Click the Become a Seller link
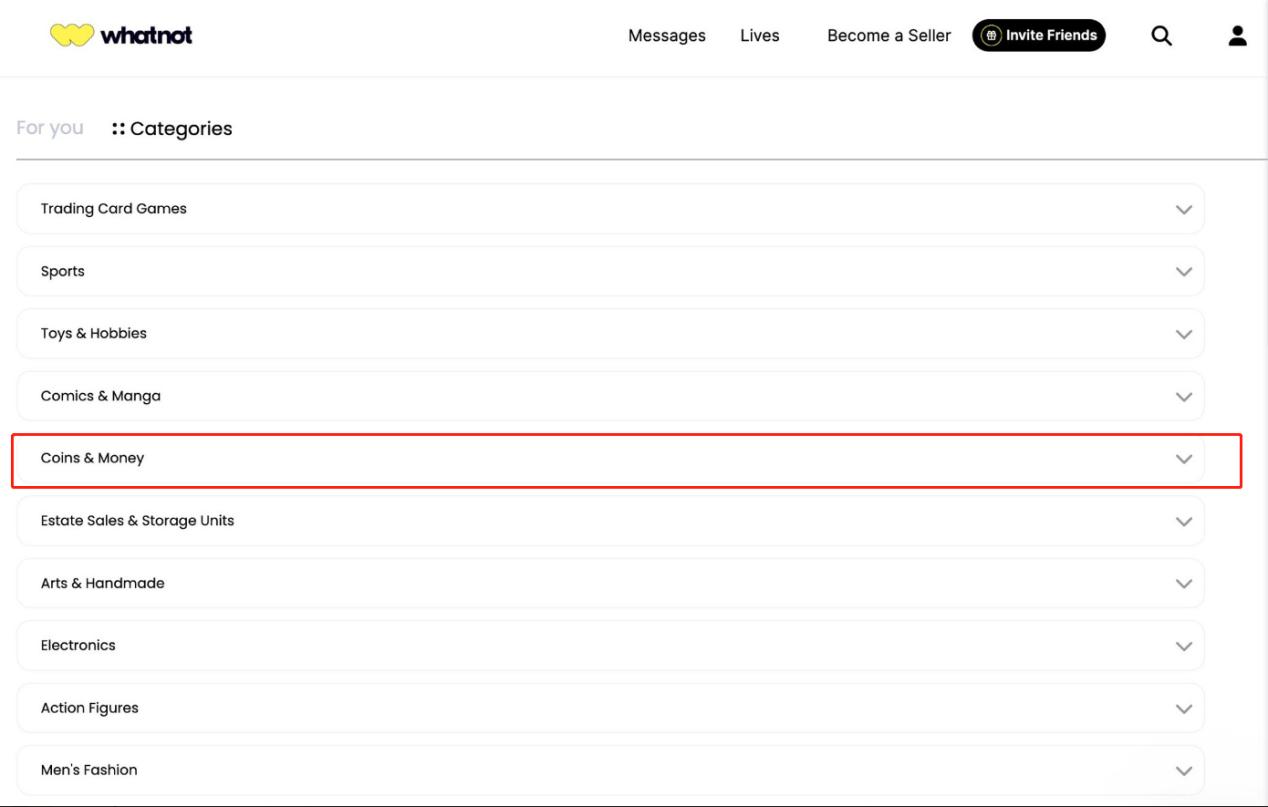 pos(888,36)
